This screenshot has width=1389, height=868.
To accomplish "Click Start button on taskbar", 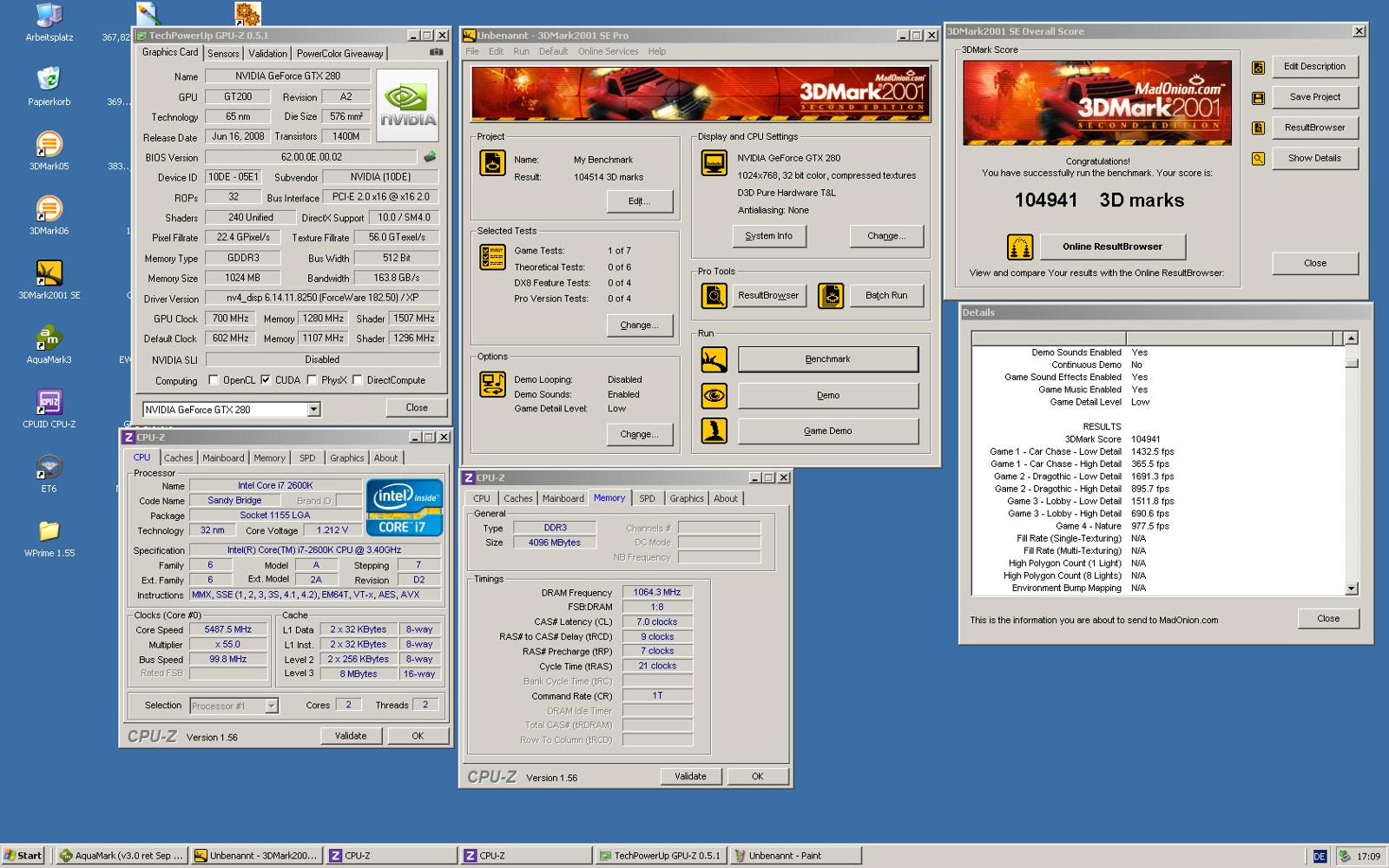I will coord(23,856).
